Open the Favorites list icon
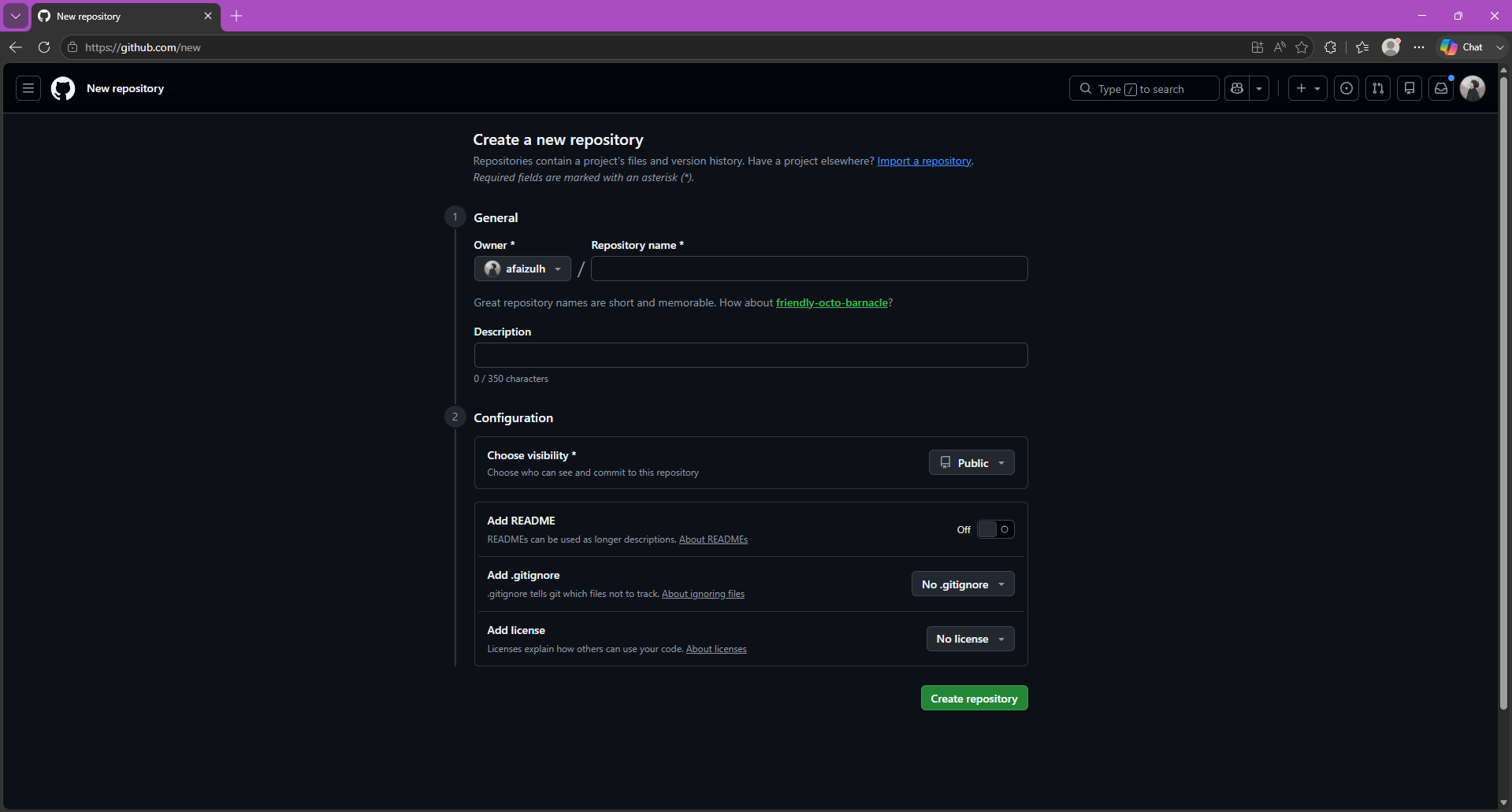This screenshot has height=812, width=1512. coord(1362,47)
